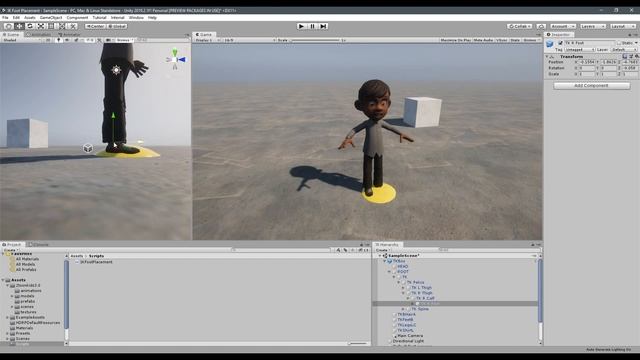Image resolution: width=640 pixels, height=360 pixels.
Task: Select the Rect transform tool
Action: [x=51, y=26]
